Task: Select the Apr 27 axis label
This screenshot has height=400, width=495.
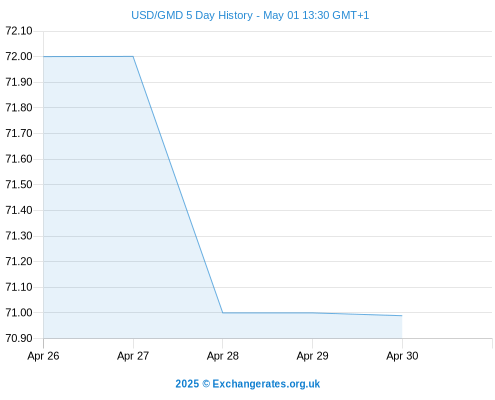Action: pyautogui.click(x=133, y=356)
